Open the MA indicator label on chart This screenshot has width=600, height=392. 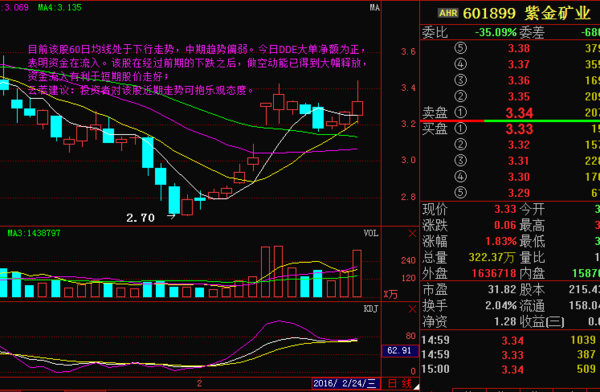point(375,7)
